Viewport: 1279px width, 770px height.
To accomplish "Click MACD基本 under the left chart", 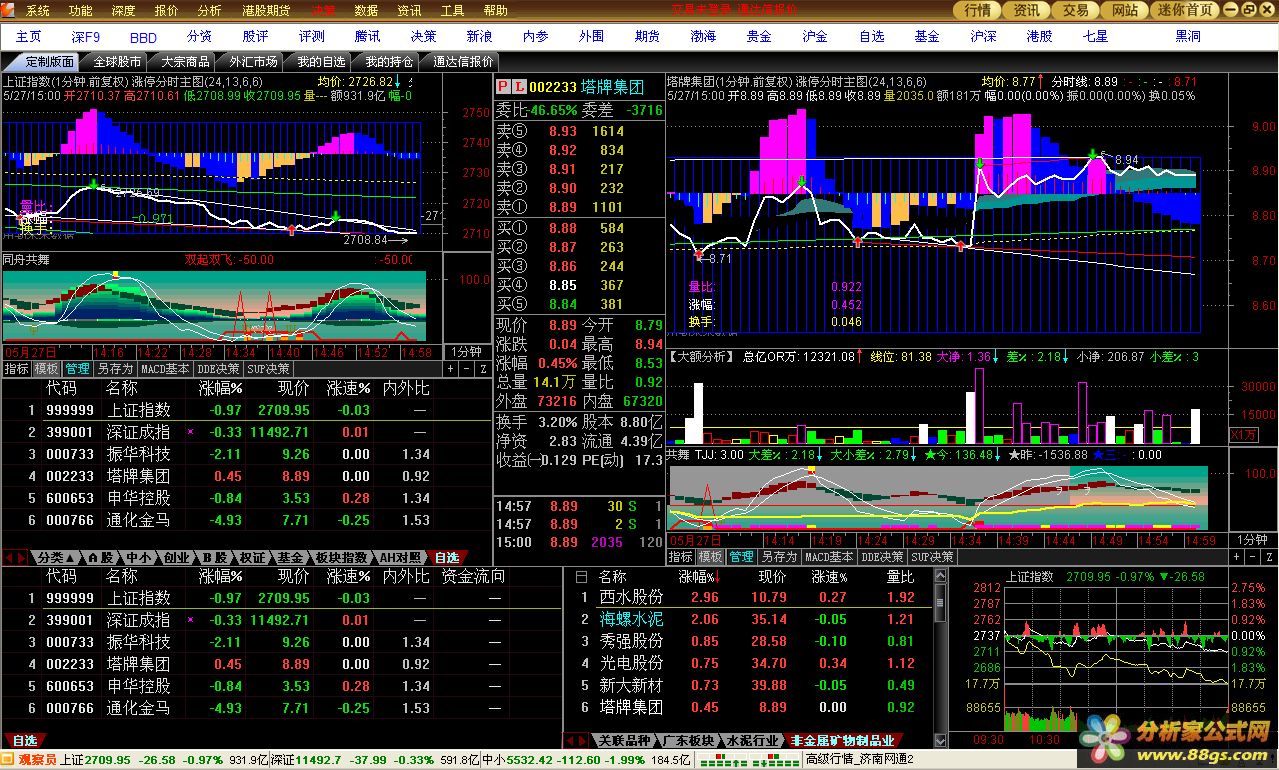I will 165,369.
